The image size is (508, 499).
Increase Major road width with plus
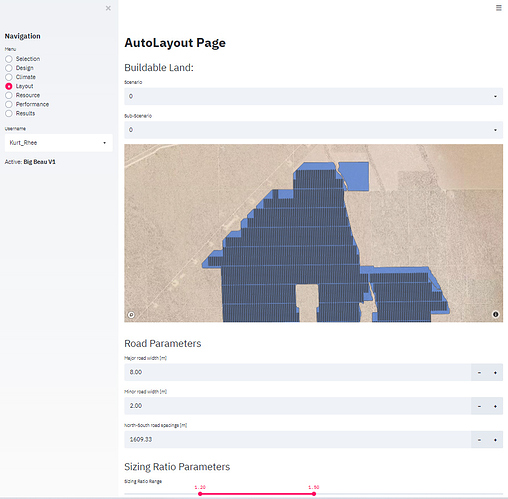point(495,372)
